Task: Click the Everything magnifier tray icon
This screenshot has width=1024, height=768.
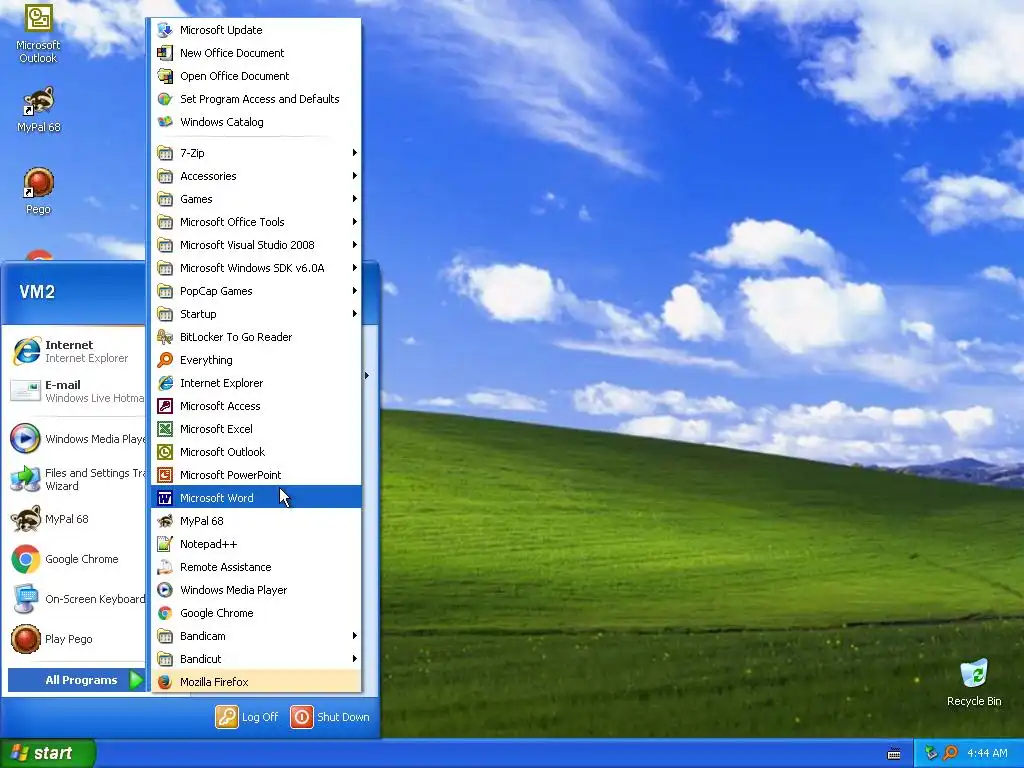Action: pos(950,753)
